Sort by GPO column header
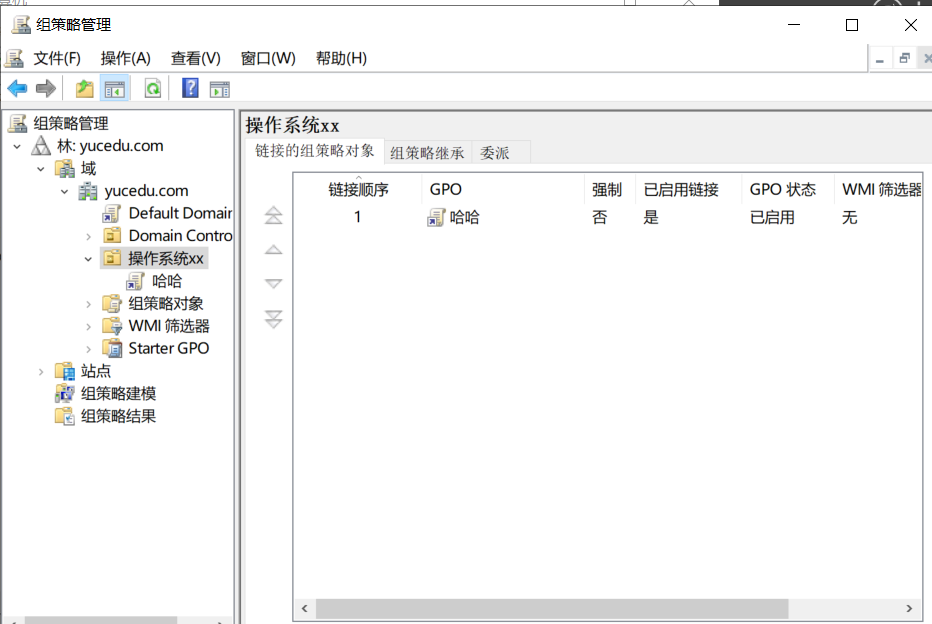 click(503, 190)
